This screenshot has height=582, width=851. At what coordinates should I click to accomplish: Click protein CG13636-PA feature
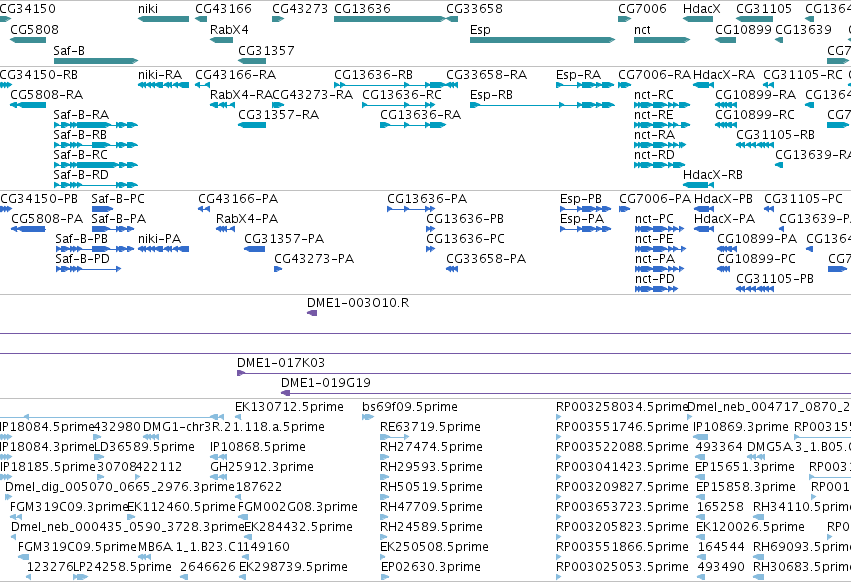pos(411,209)
